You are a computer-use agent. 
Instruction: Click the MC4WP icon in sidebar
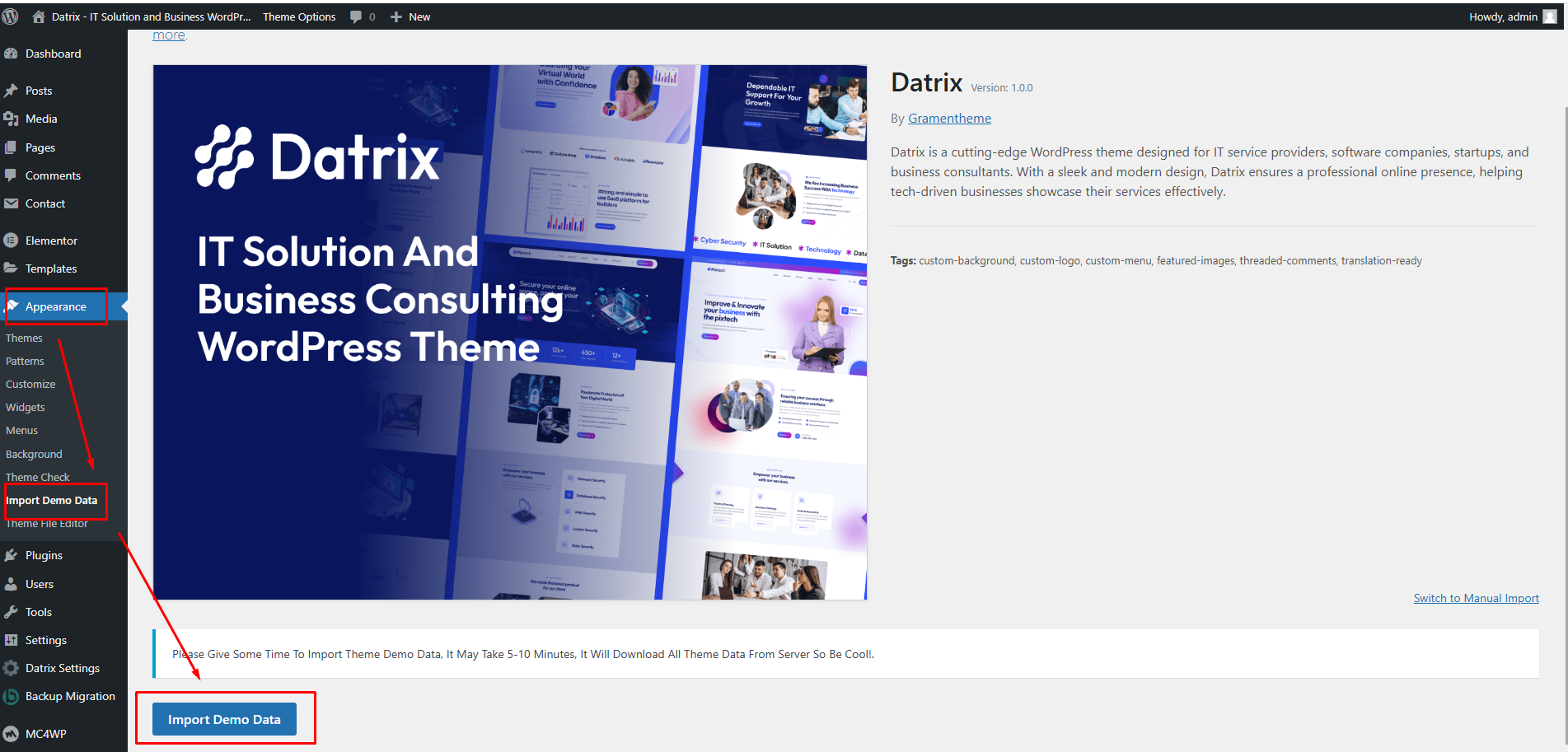(x=11, y=734)
